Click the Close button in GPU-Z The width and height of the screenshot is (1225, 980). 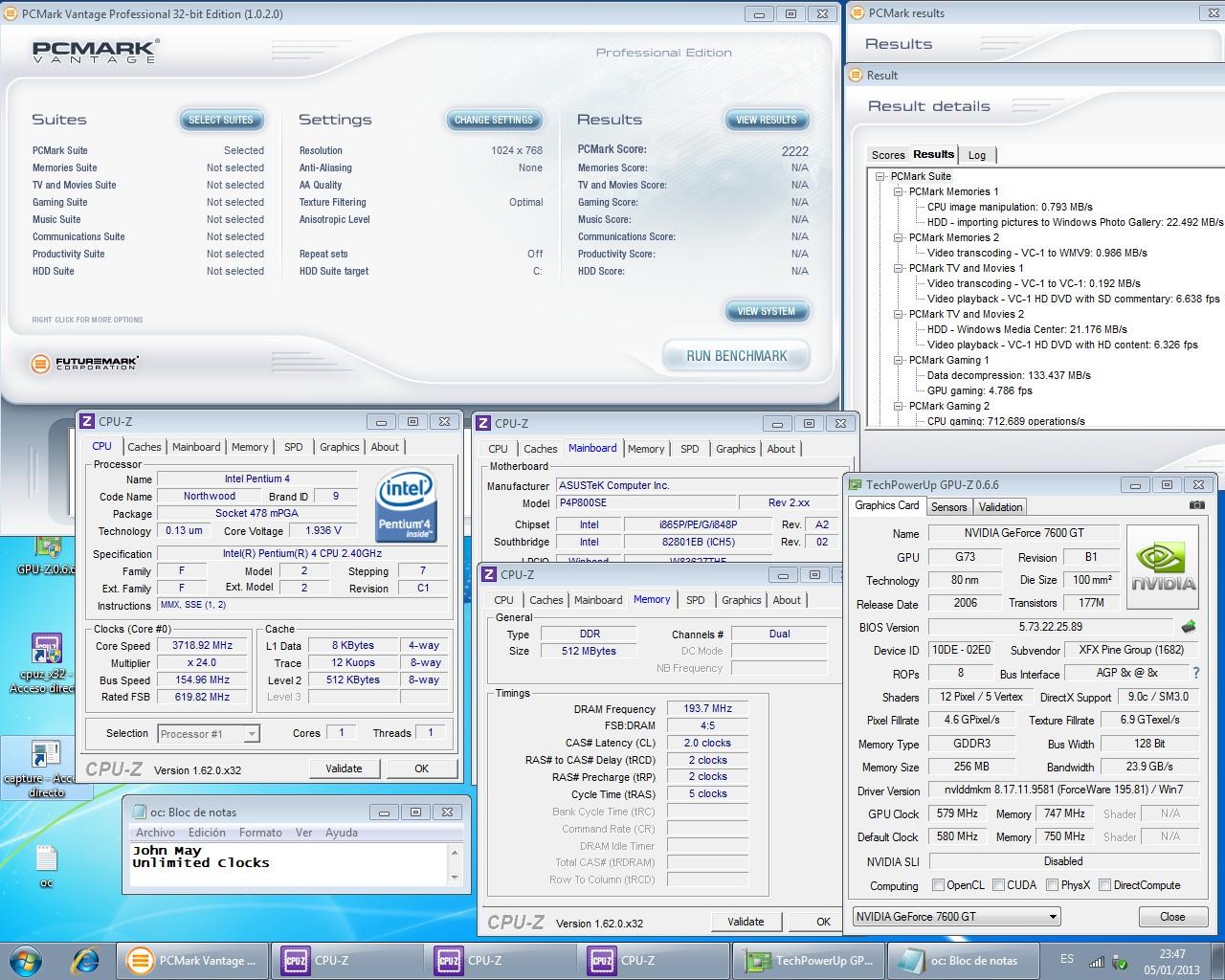click(1172, 916)
